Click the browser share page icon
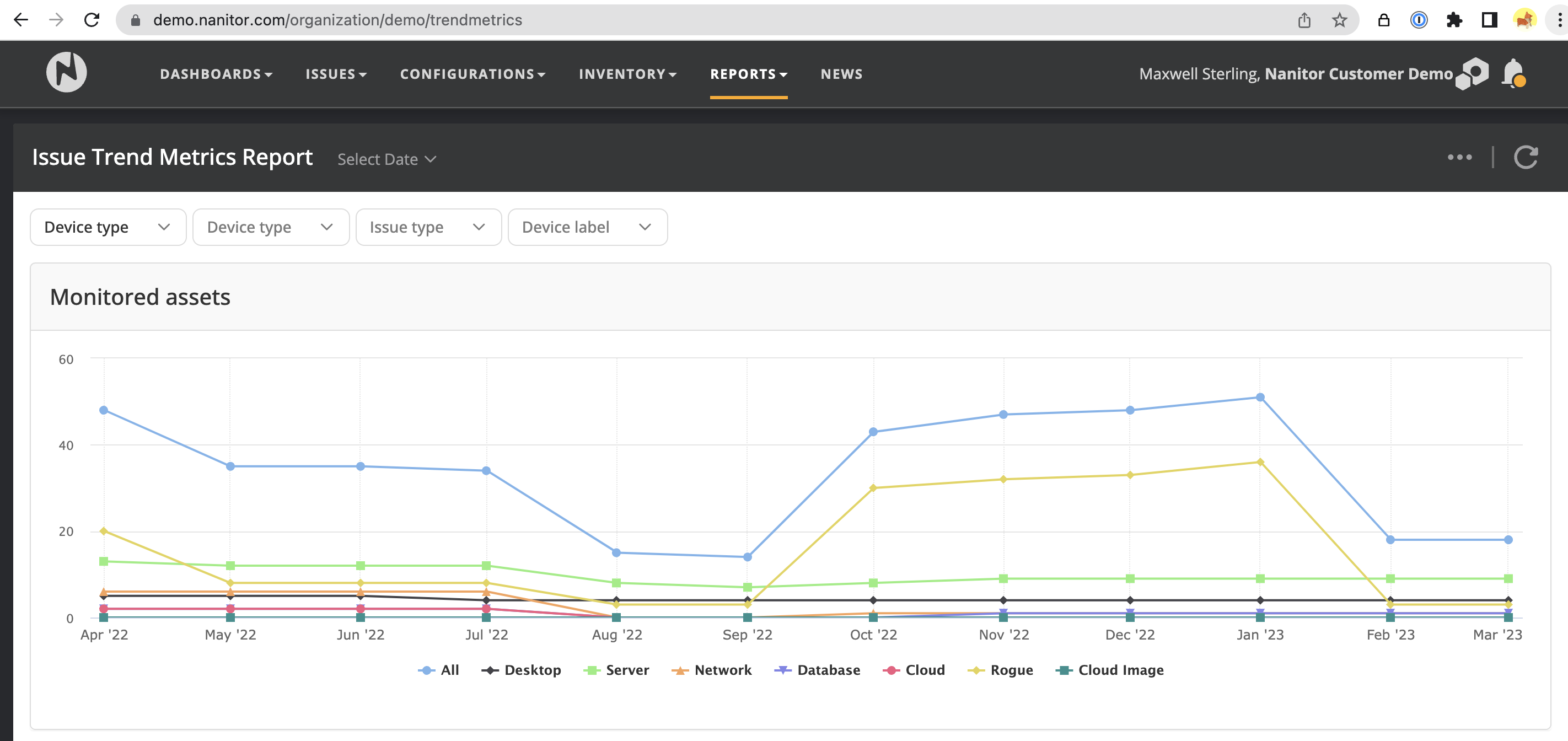The height and width of the screenshot is (741, 1568). click(1304, 20)
